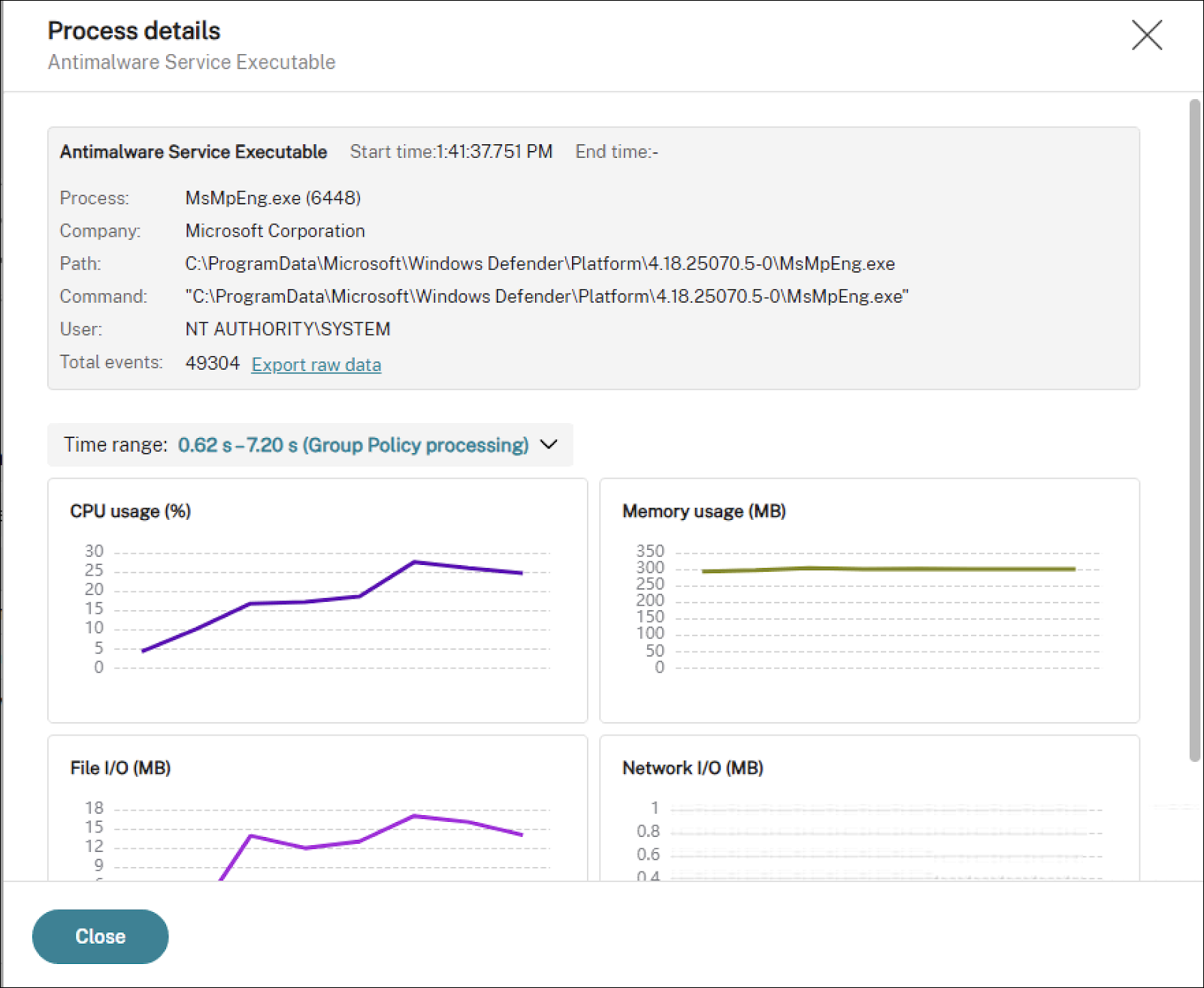Click the NT AUTHORITY\SYSTEM user value

pos(287,329)
